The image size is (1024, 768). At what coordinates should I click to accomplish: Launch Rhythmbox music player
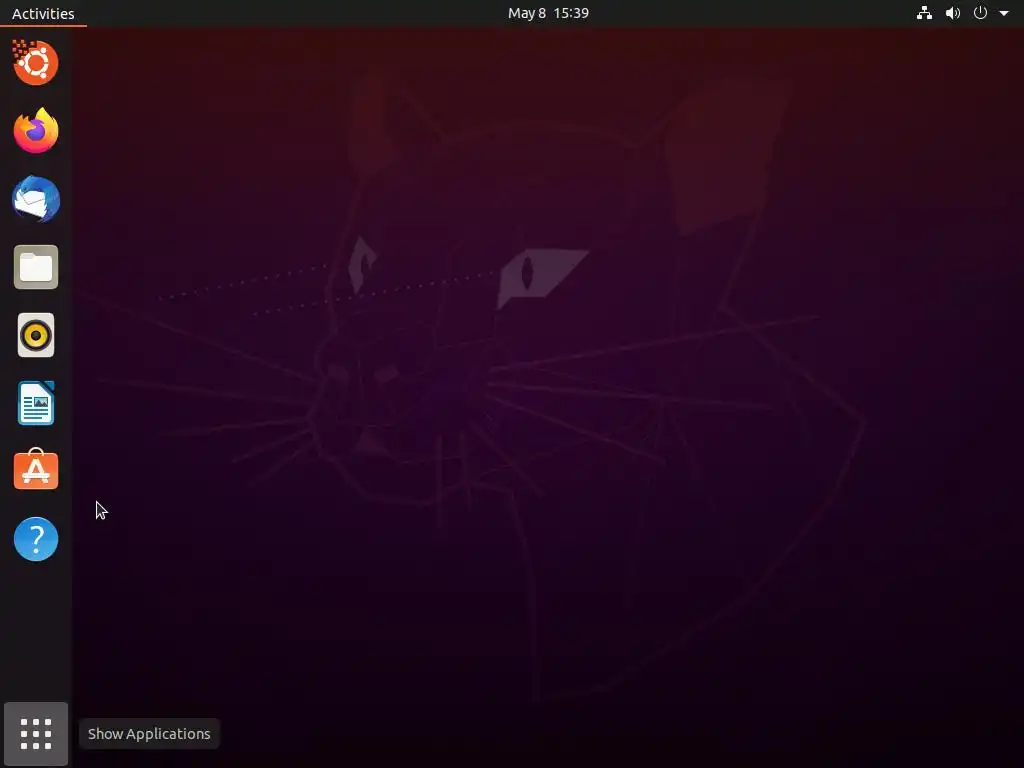click(x=36, y=335)
